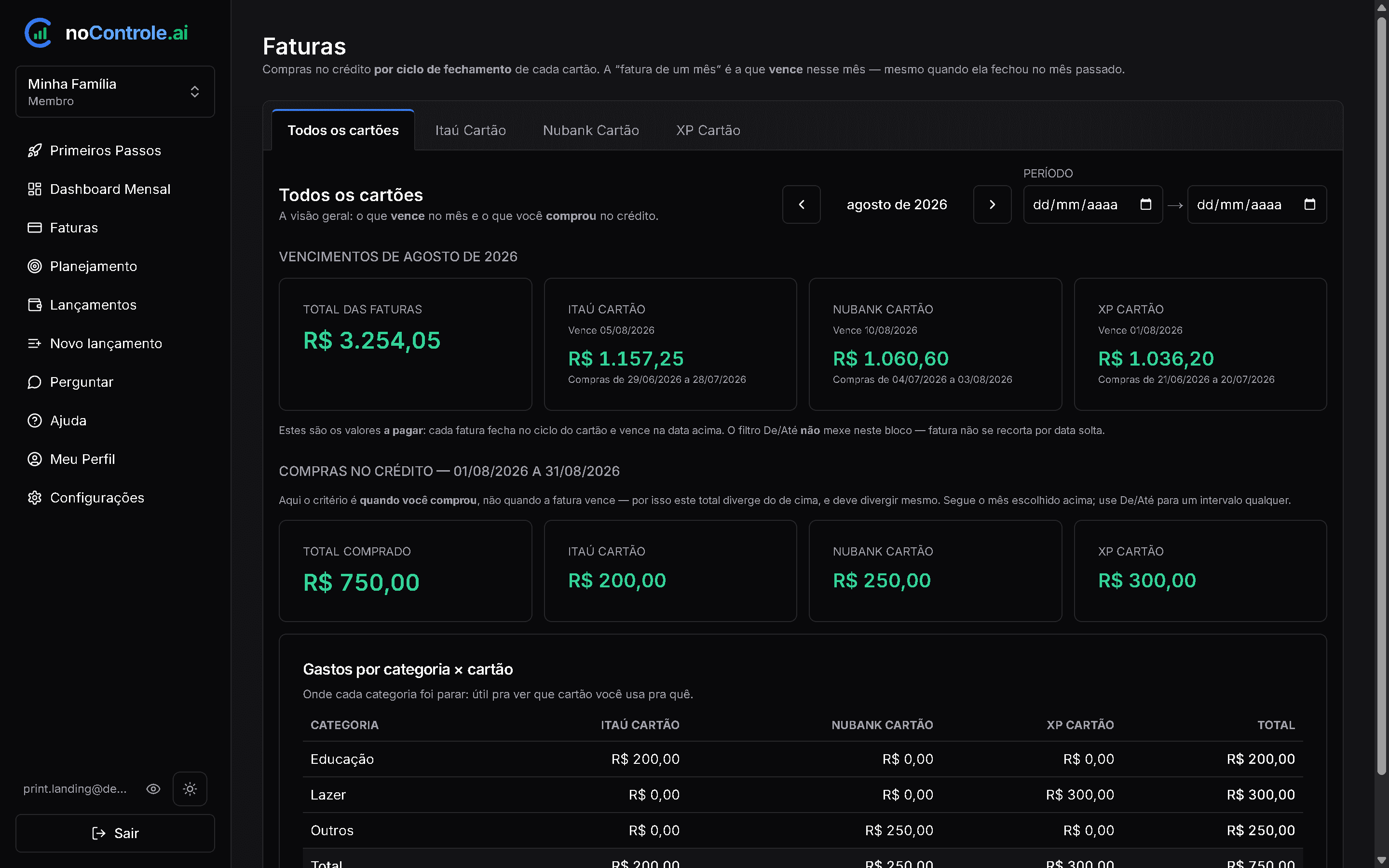The height and width of the screenshot is (868, 1389).
Task: Switch to the Nubank Cartão tab
Action: pyautogui.click(x=591, y=130)
